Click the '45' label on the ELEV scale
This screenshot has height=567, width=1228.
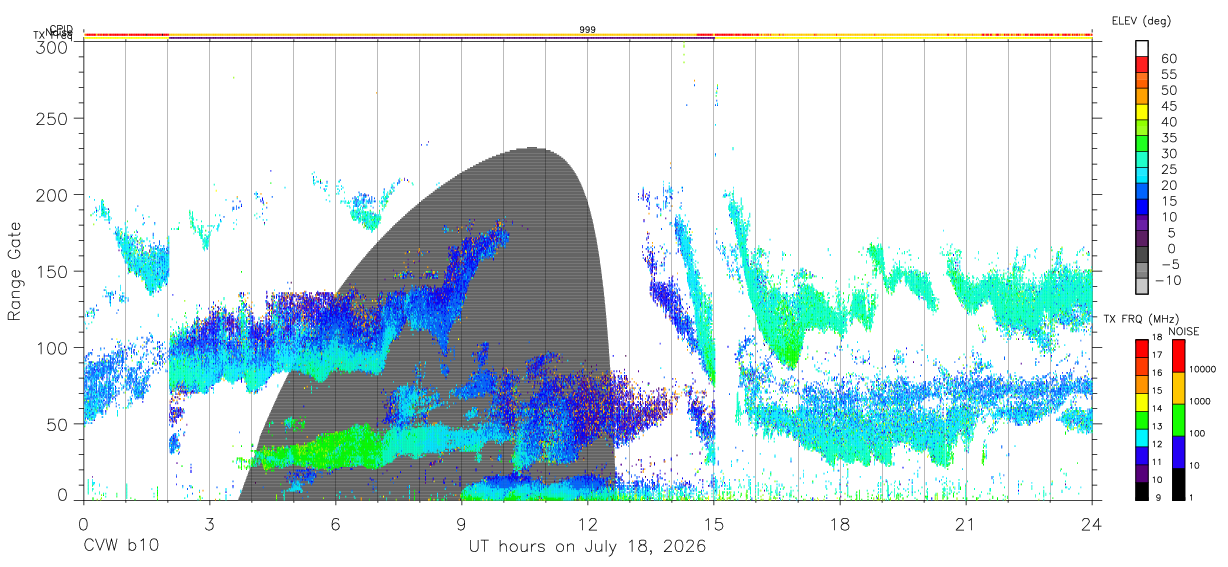(1168, 105)
